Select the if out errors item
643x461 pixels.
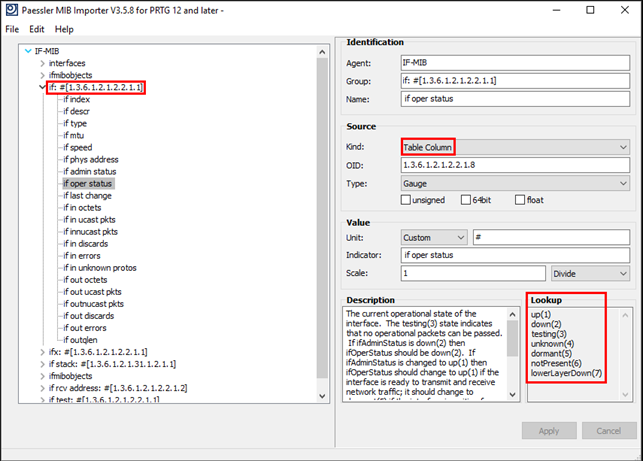click(x=85, y=328)
